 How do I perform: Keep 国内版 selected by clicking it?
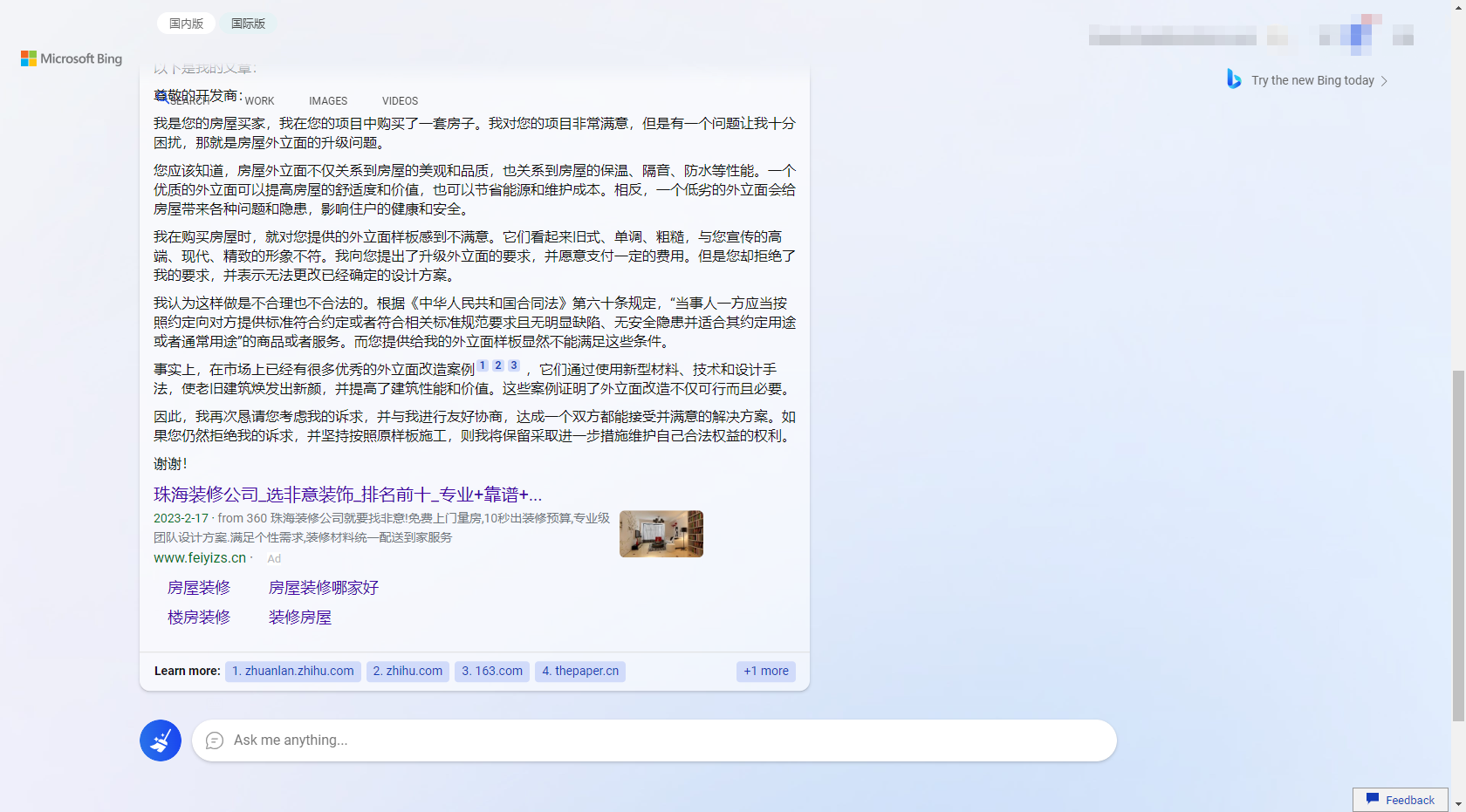185,23
